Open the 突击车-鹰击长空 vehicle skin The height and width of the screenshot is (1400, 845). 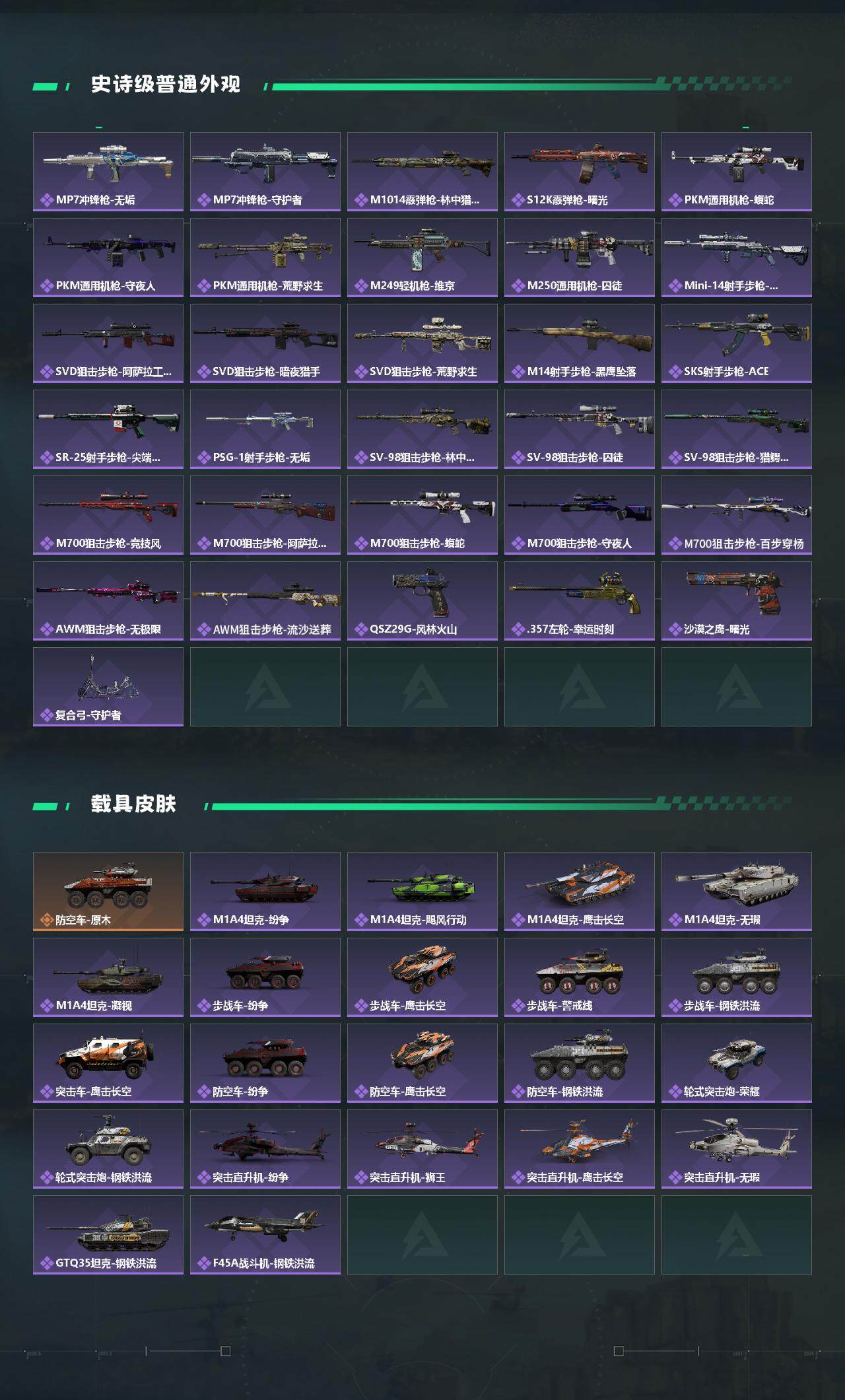coord(108,1063)
